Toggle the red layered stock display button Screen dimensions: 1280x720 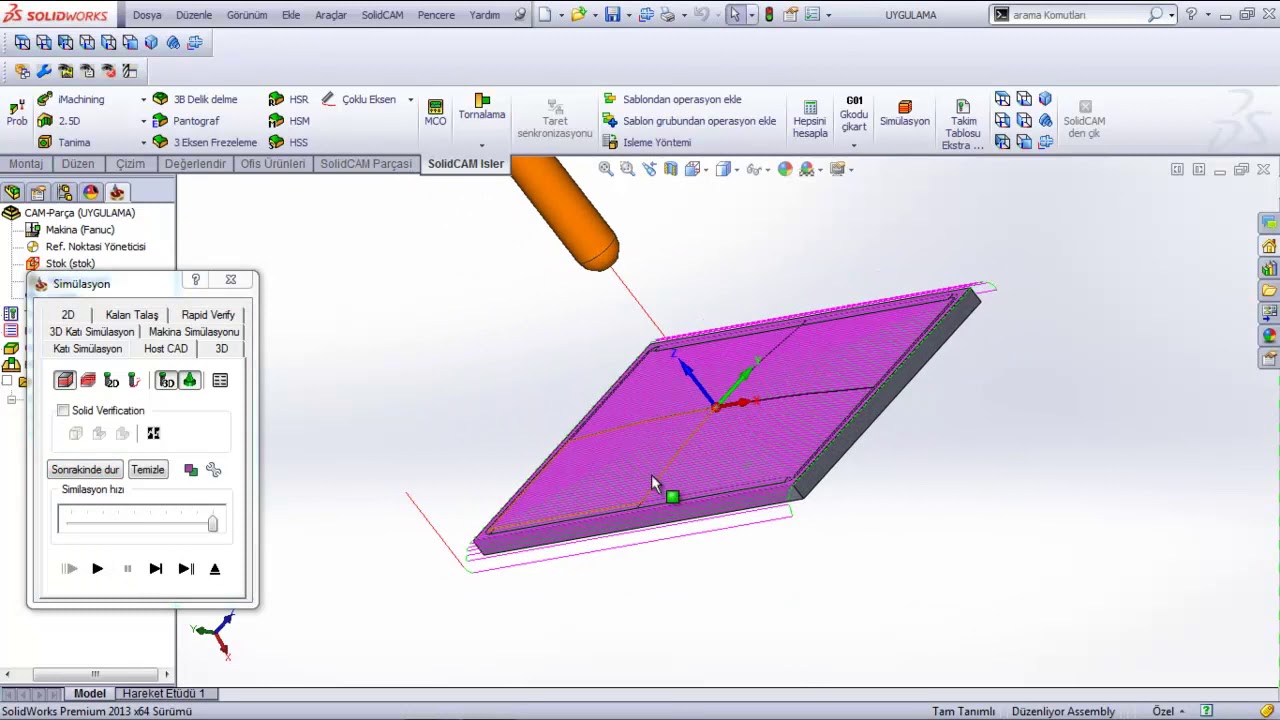[88, 381]
